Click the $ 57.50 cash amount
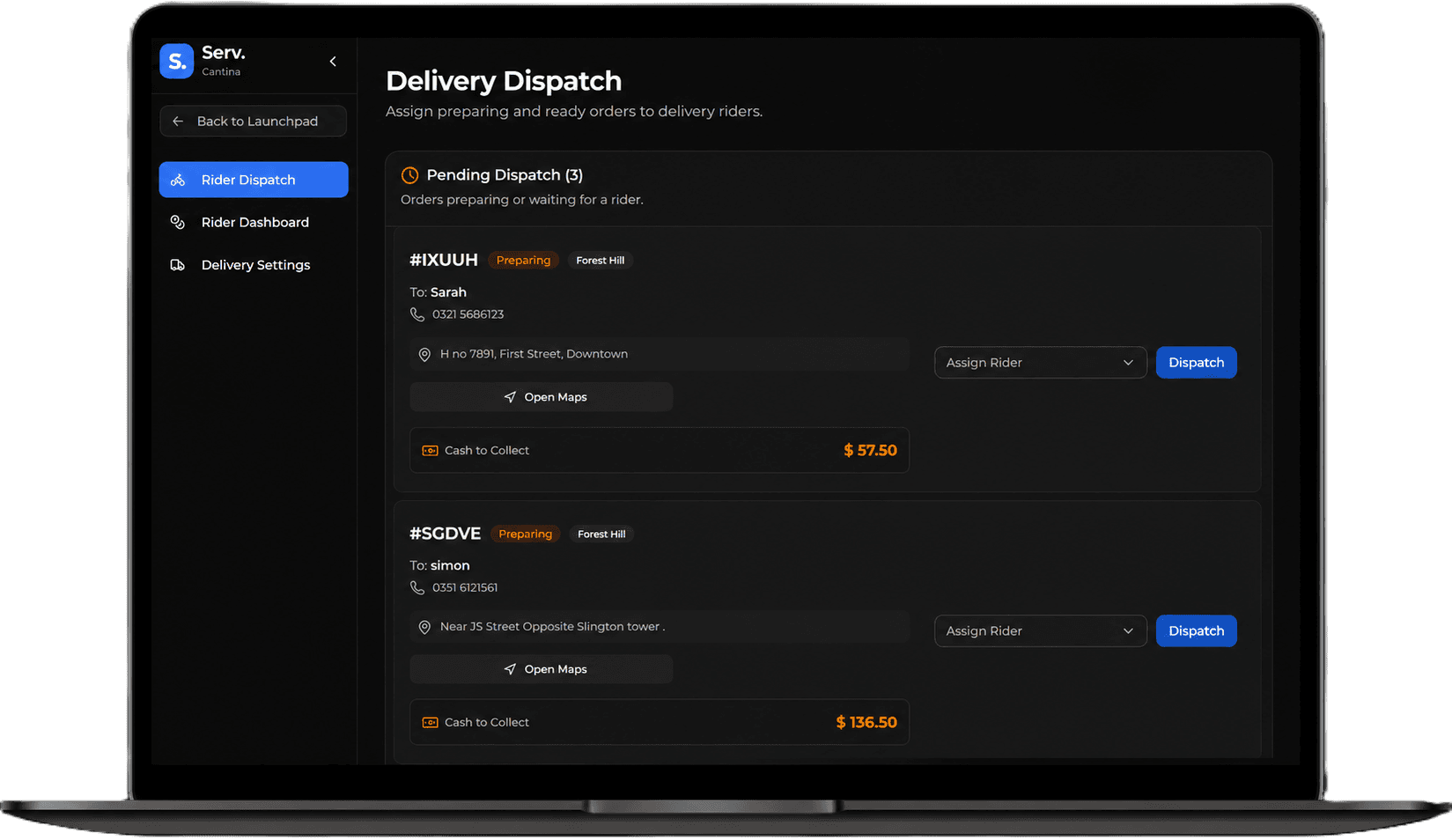 [x=870, y=450]
